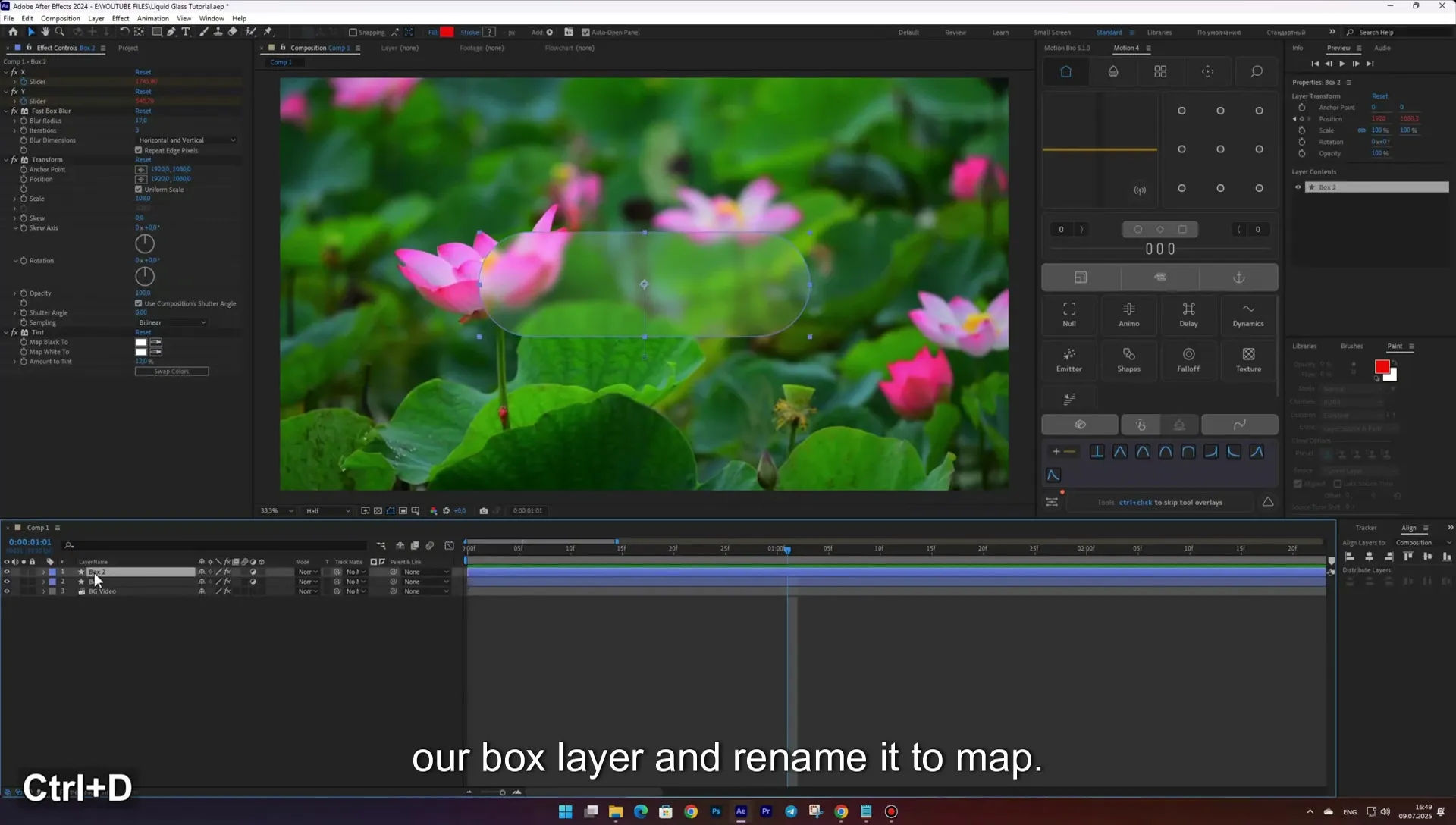
Task: Open the Motion 4 search icon
Action: 1257,71
